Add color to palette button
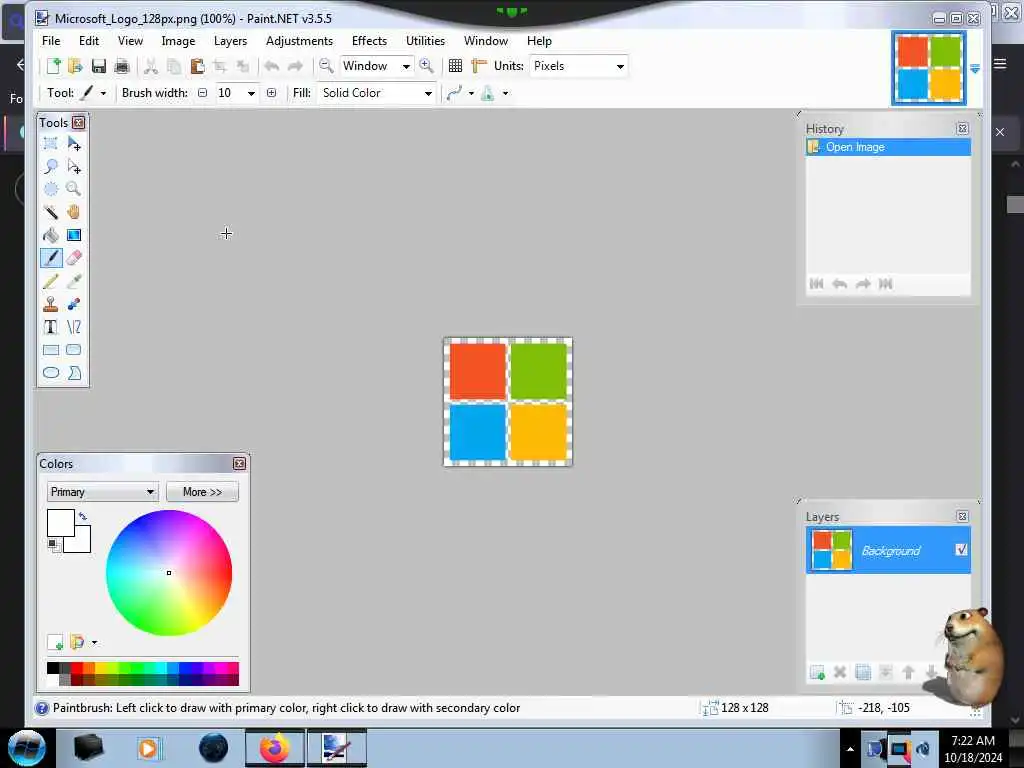Viewport: 1024px width, 768px height. point(55,643)
